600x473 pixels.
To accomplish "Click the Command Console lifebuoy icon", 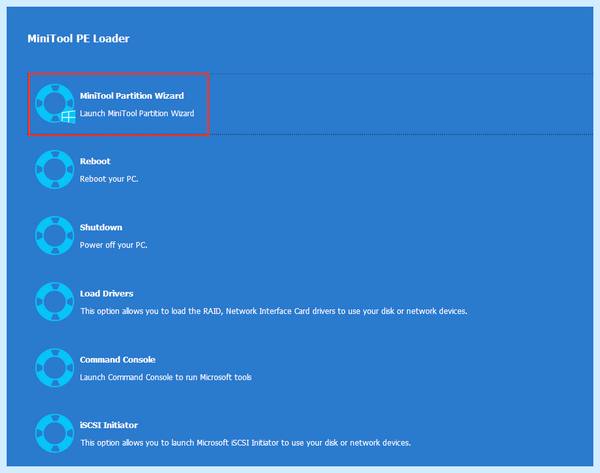I will coord(55,368).
